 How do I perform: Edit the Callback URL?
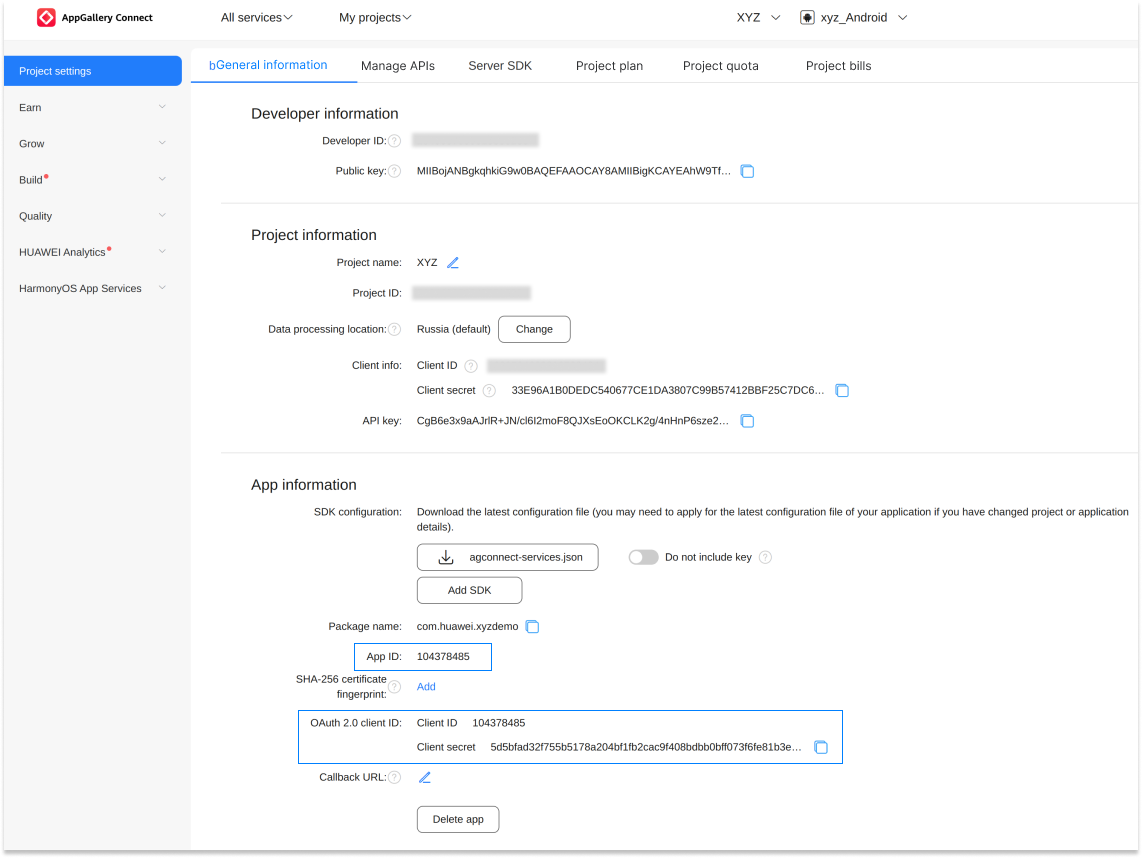(425, 778)
